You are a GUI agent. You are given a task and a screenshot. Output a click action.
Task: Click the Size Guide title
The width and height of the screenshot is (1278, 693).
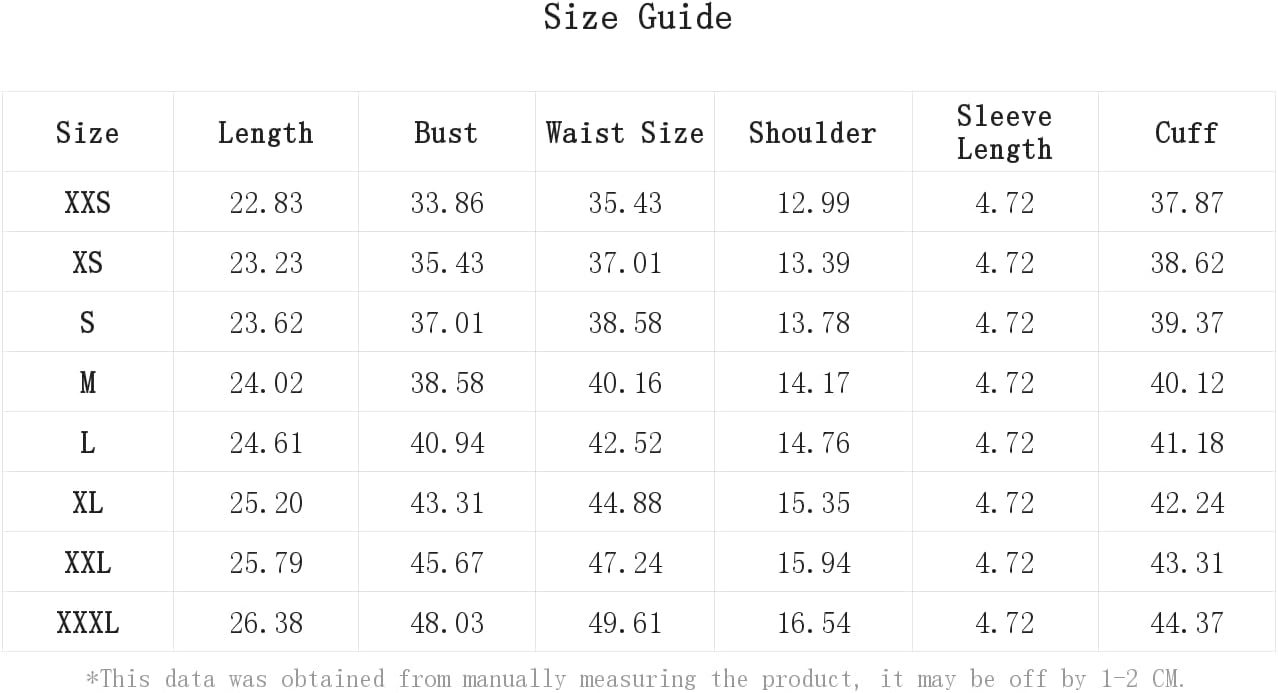point(638,18)
